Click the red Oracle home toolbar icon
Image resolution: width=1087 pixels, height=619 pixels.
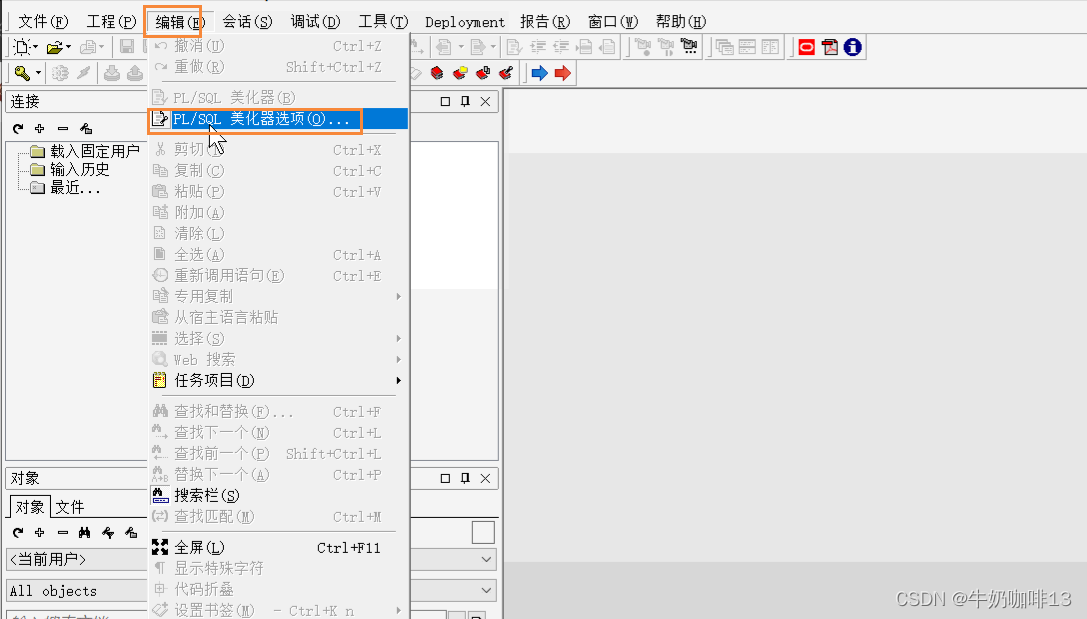[805, 46]
